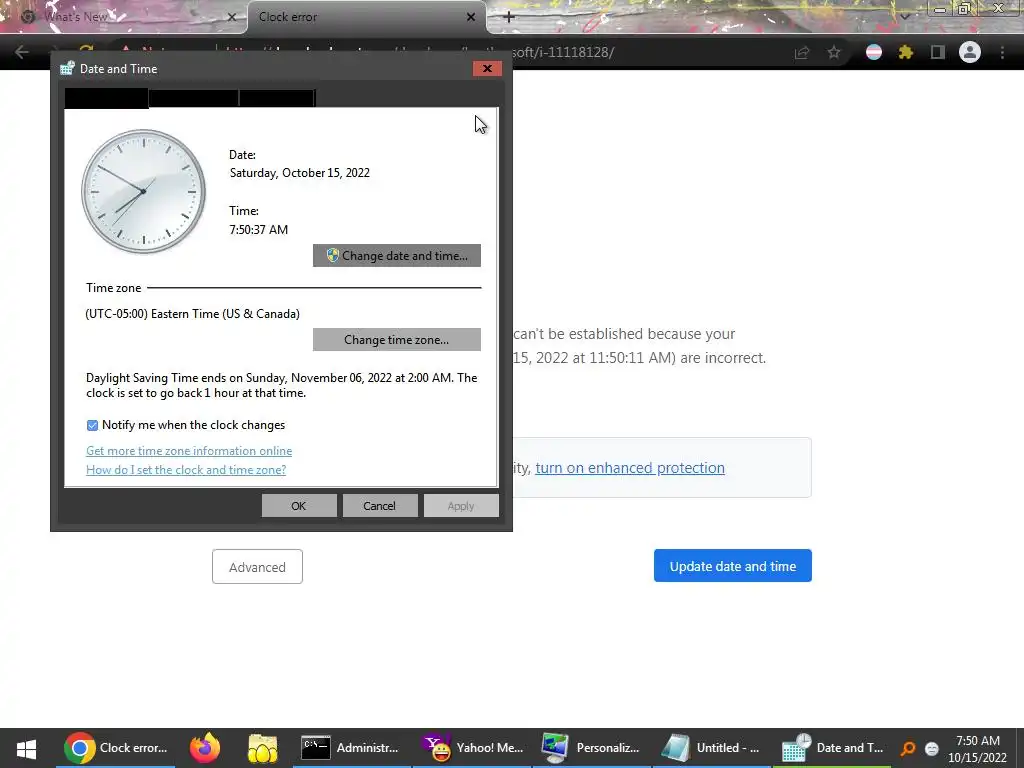1024x768 pixels.
Task: Select Date and Time taskbar item
Action: 831,748
